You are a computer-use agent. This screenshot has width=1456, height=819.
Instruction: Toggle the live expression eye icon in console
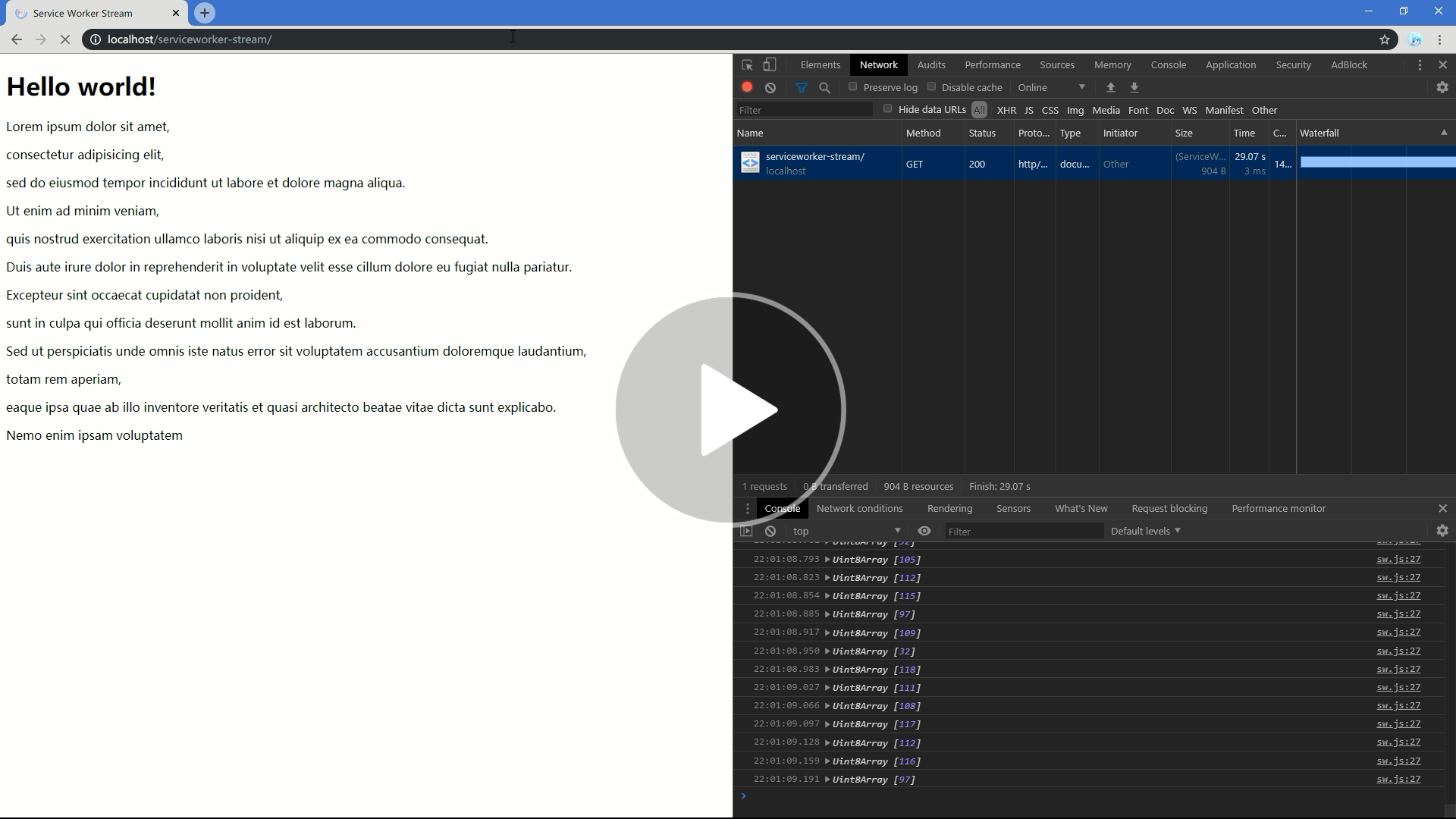point(924,531)
